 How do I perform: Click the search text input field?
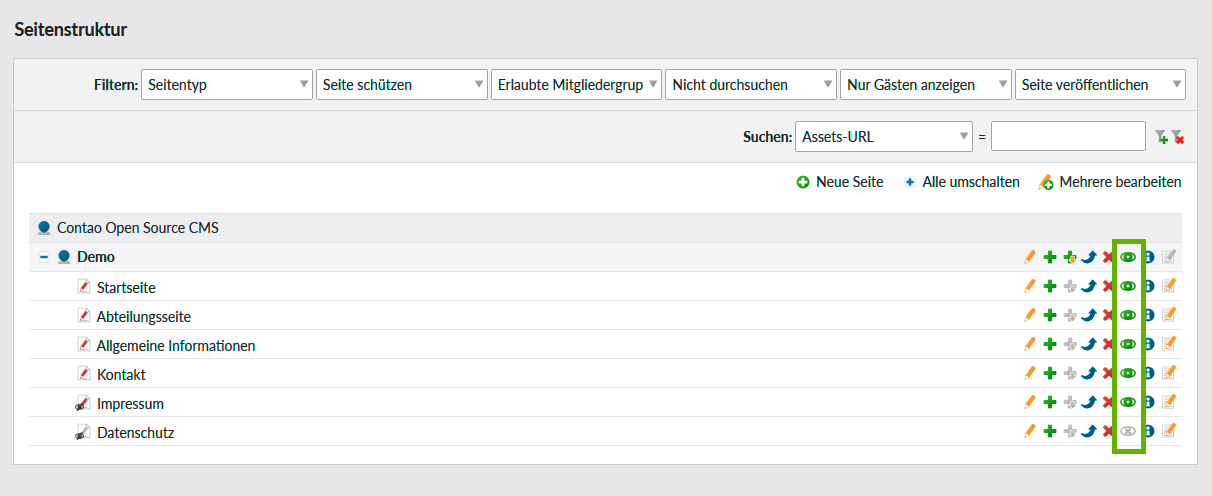click(x=1068, y=136)
